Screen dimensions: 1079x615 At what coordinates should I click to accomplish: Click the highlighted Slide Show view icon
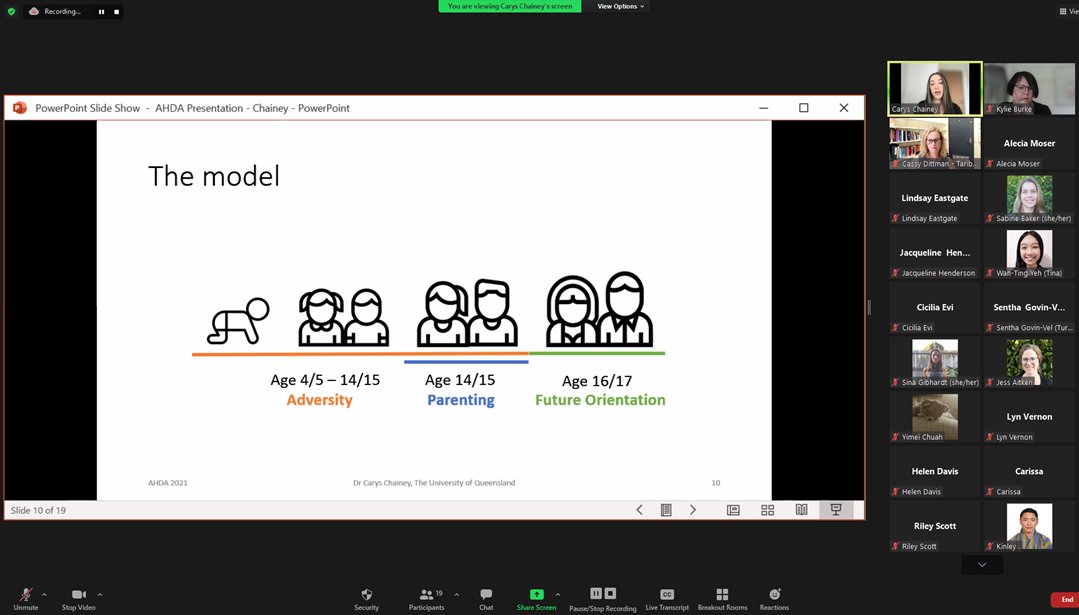tap(836, 510)
